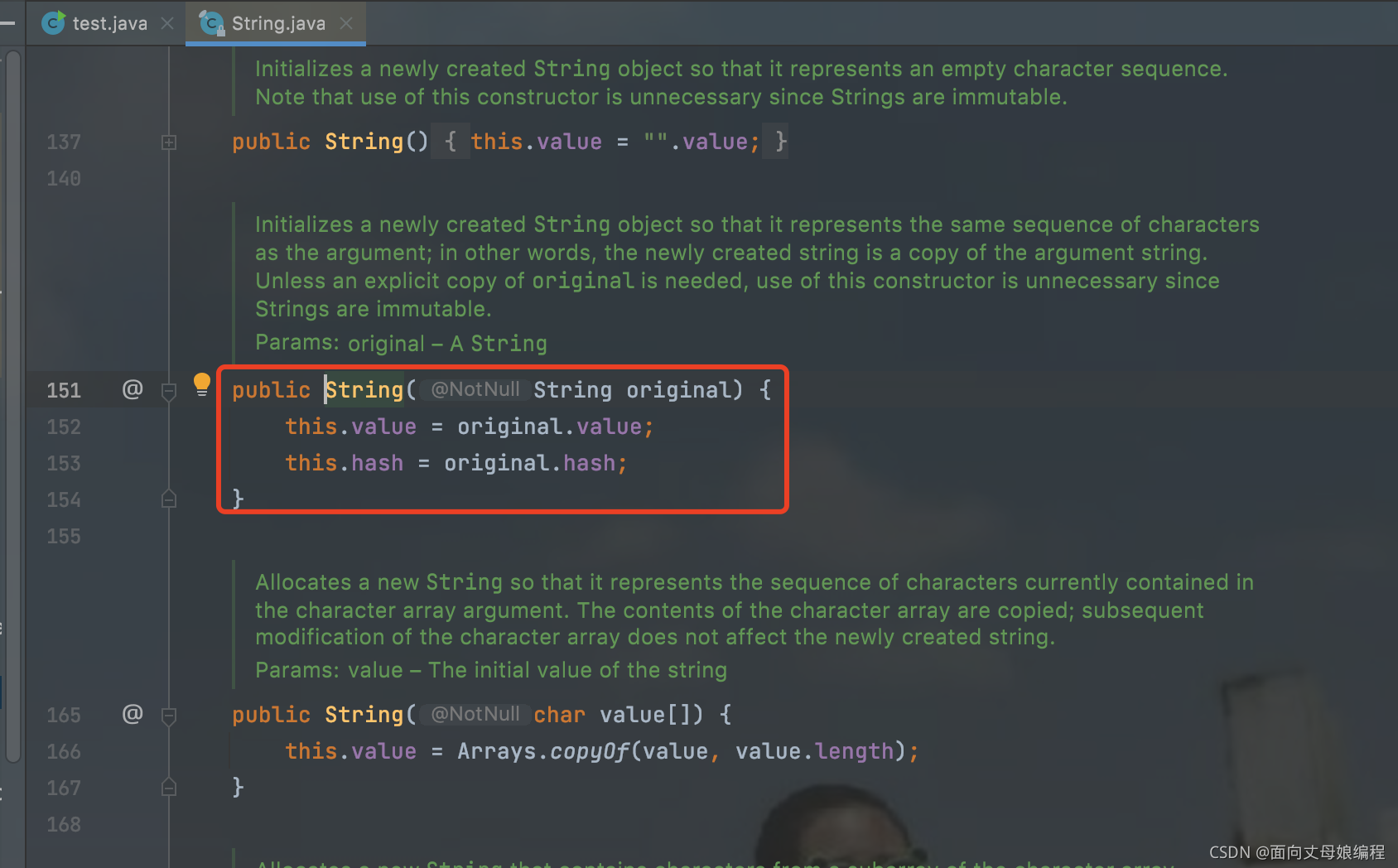This screenshot has height=868, width=1398.
Task: Click line number 137 in the gutter
Action: (x=64, y=142)
